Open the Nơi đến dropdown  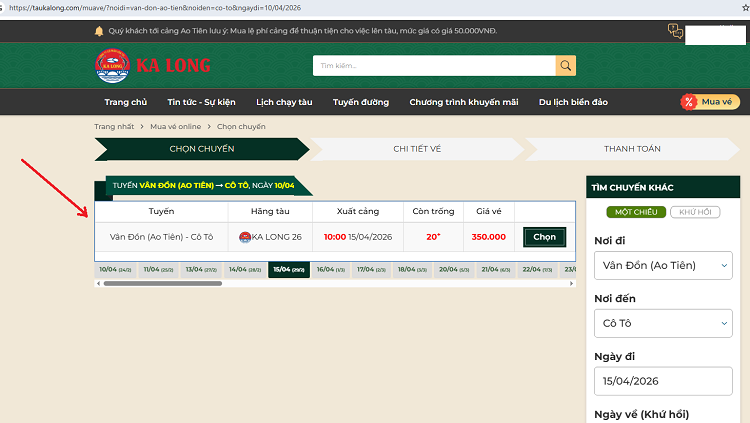[664, 324]
